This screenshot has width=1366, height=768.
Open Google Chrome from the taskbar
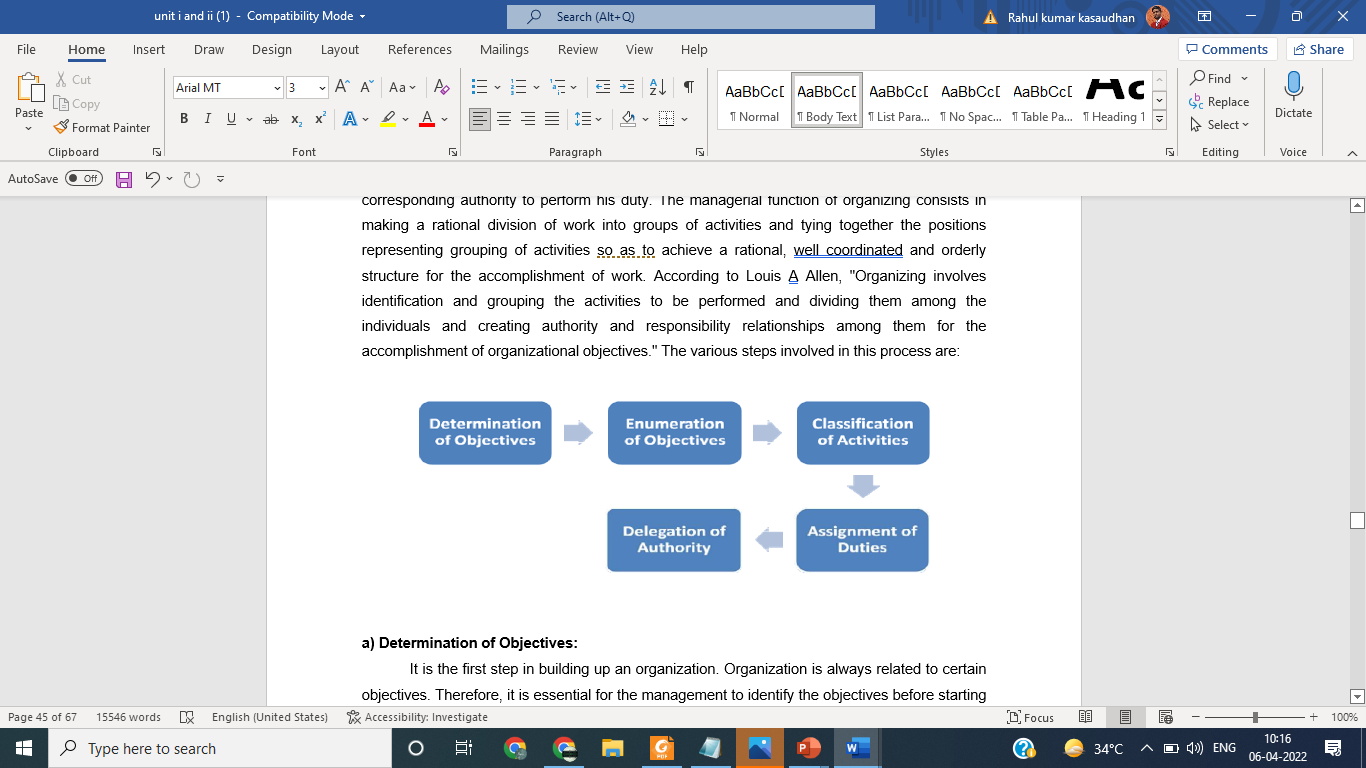[x=516, y=748]
